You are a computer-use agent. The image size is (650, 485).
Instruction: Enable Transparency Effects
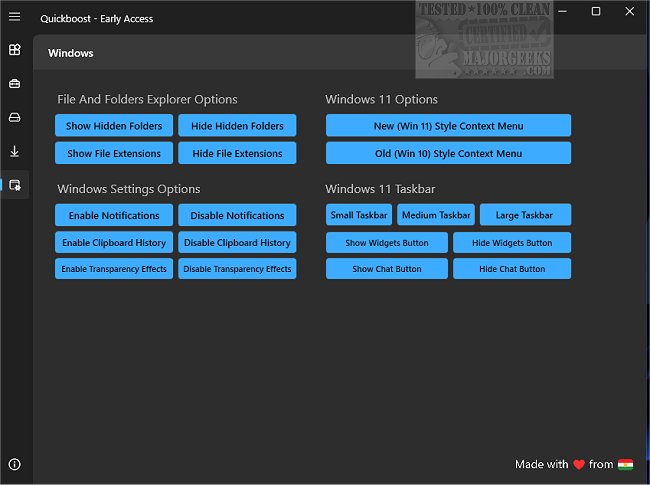tap(114, 269)
